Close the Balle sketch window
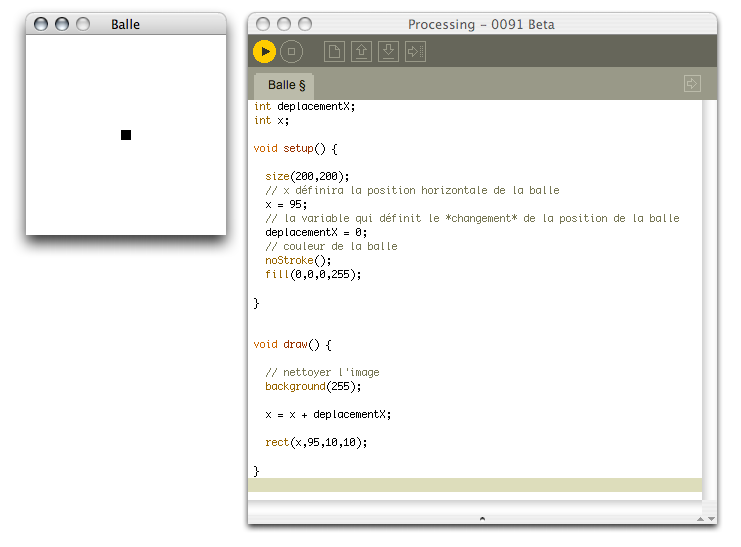Screen dimensions: 741x547 click(x=41, y=24)
